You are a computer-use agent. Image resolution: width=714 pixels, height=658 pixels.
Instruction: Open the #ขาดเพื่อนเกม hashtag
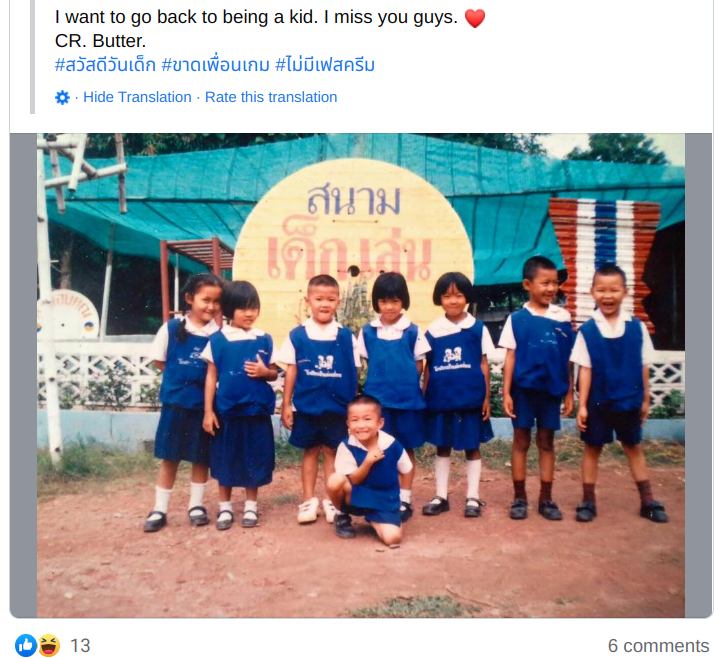215,65
